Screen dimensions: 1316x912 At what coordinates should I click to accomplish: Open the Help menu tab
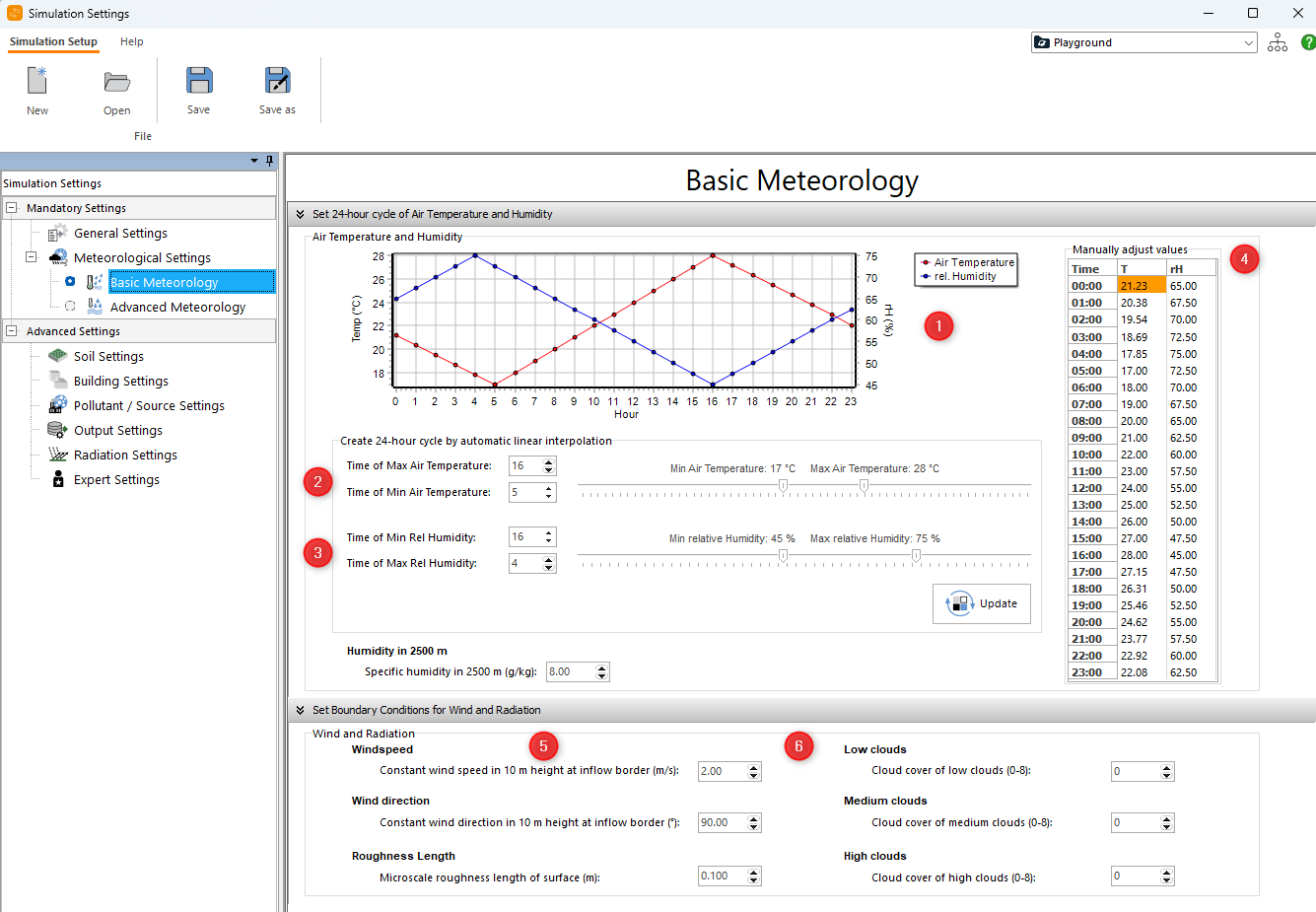[x=132, y=41]
